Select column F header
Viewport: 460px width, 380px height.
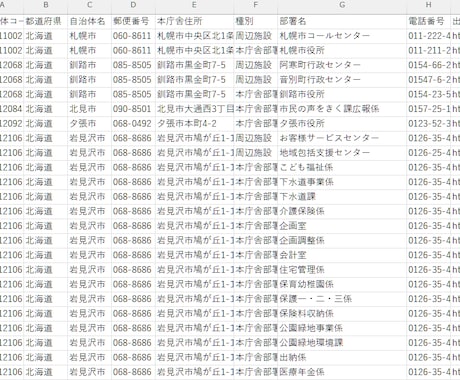click(256, 5)
